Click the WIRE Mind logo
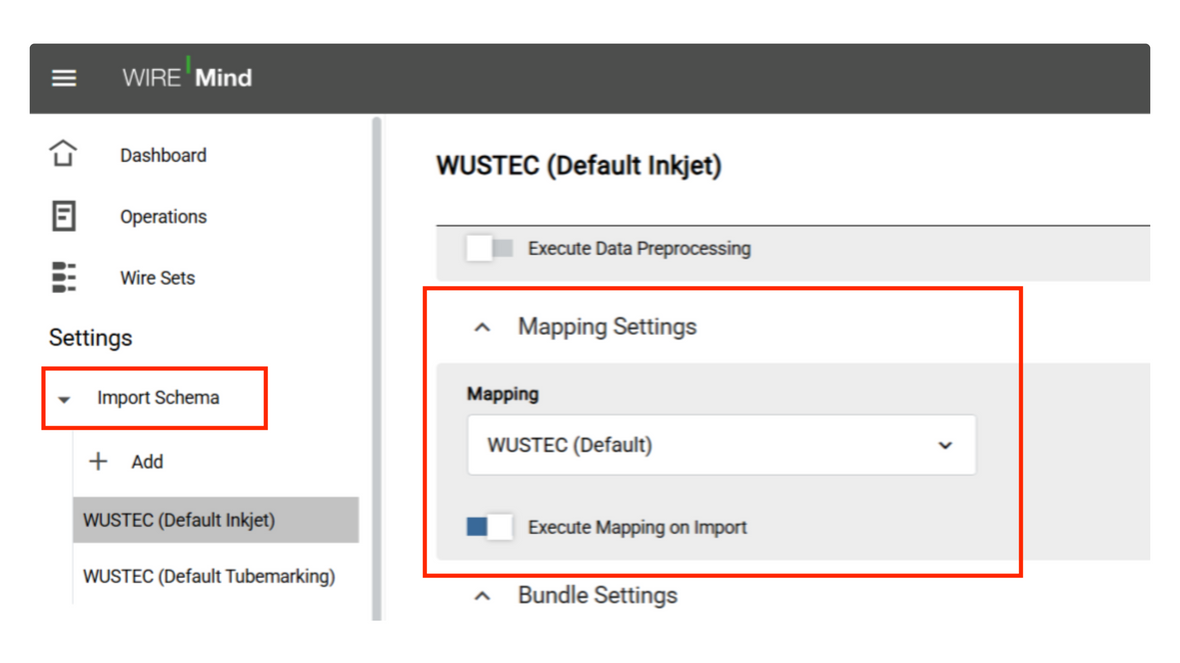The width and height of the screenshot is (1180, 663). point(187,75)
